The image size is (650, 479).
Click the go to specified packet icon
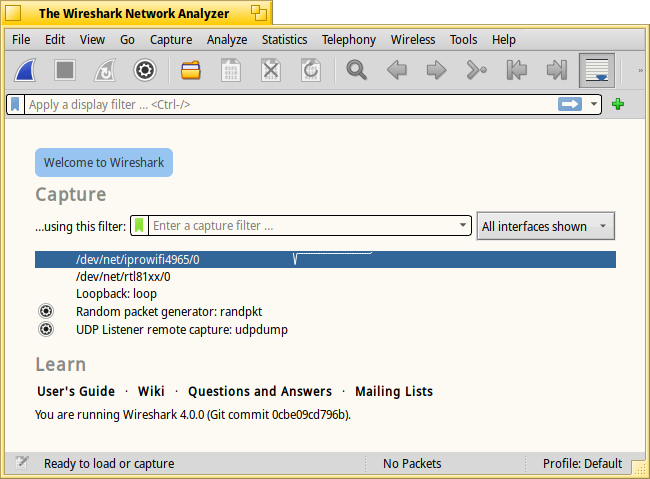476,70
